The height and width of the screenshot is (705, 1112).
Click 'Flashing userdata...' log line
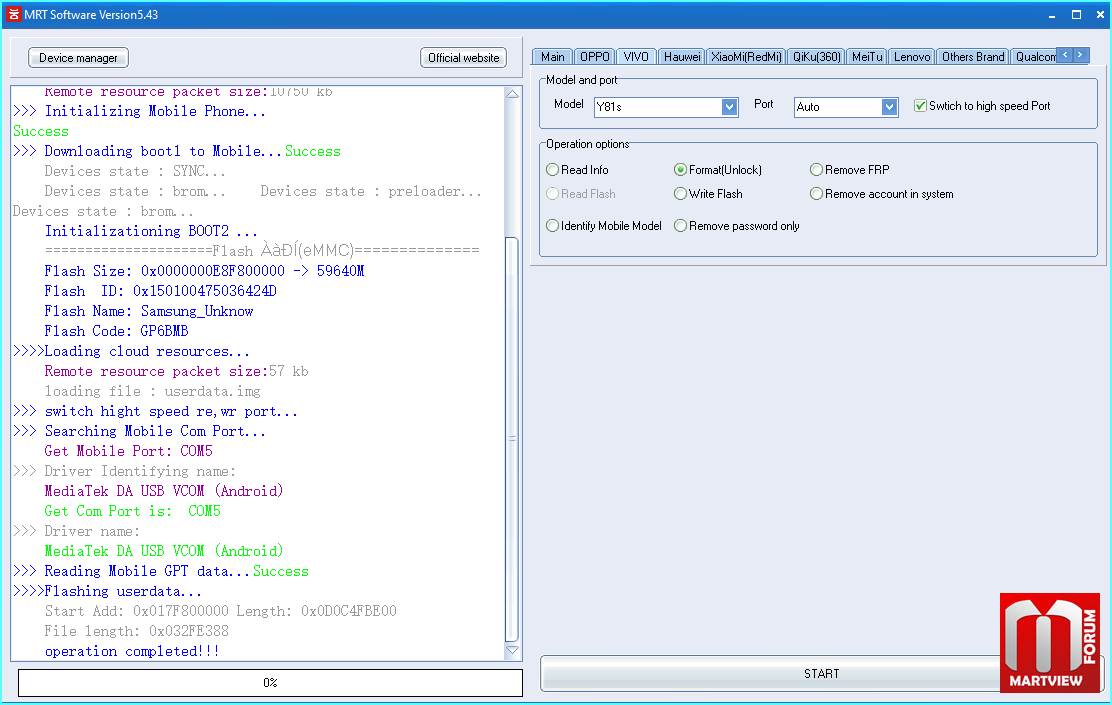pyautogui.click(x=108, y=591)
